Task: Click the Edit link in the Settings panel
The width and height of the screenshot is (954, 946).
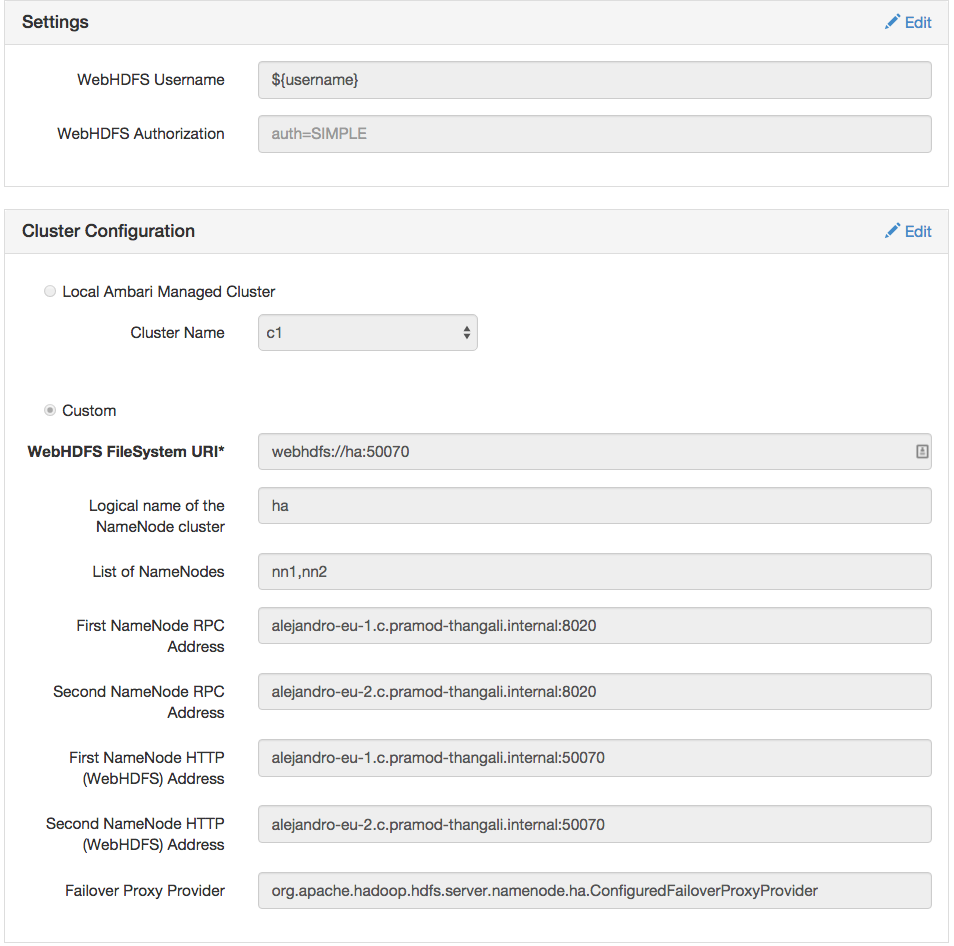Action: 908,21
